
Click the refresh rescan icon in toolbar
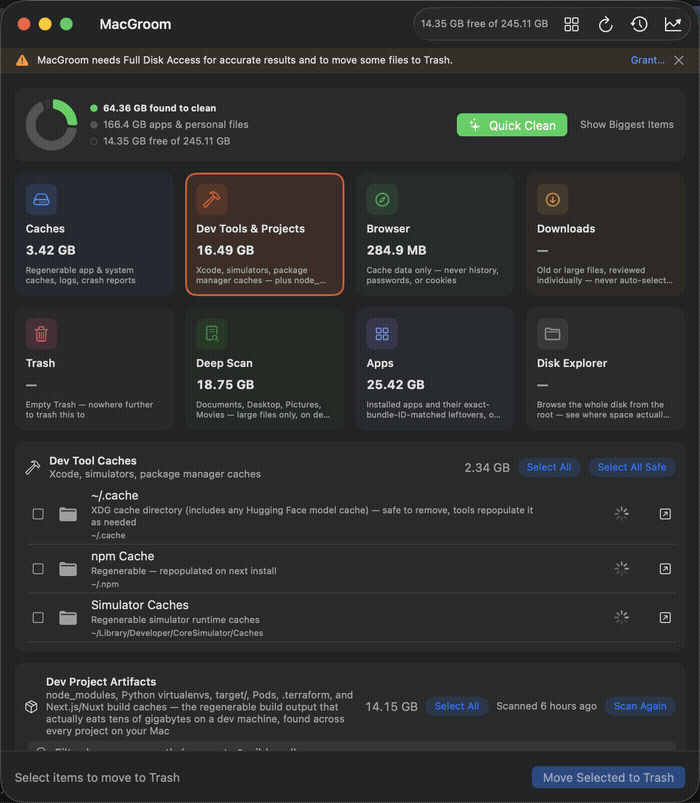point(605,24)
